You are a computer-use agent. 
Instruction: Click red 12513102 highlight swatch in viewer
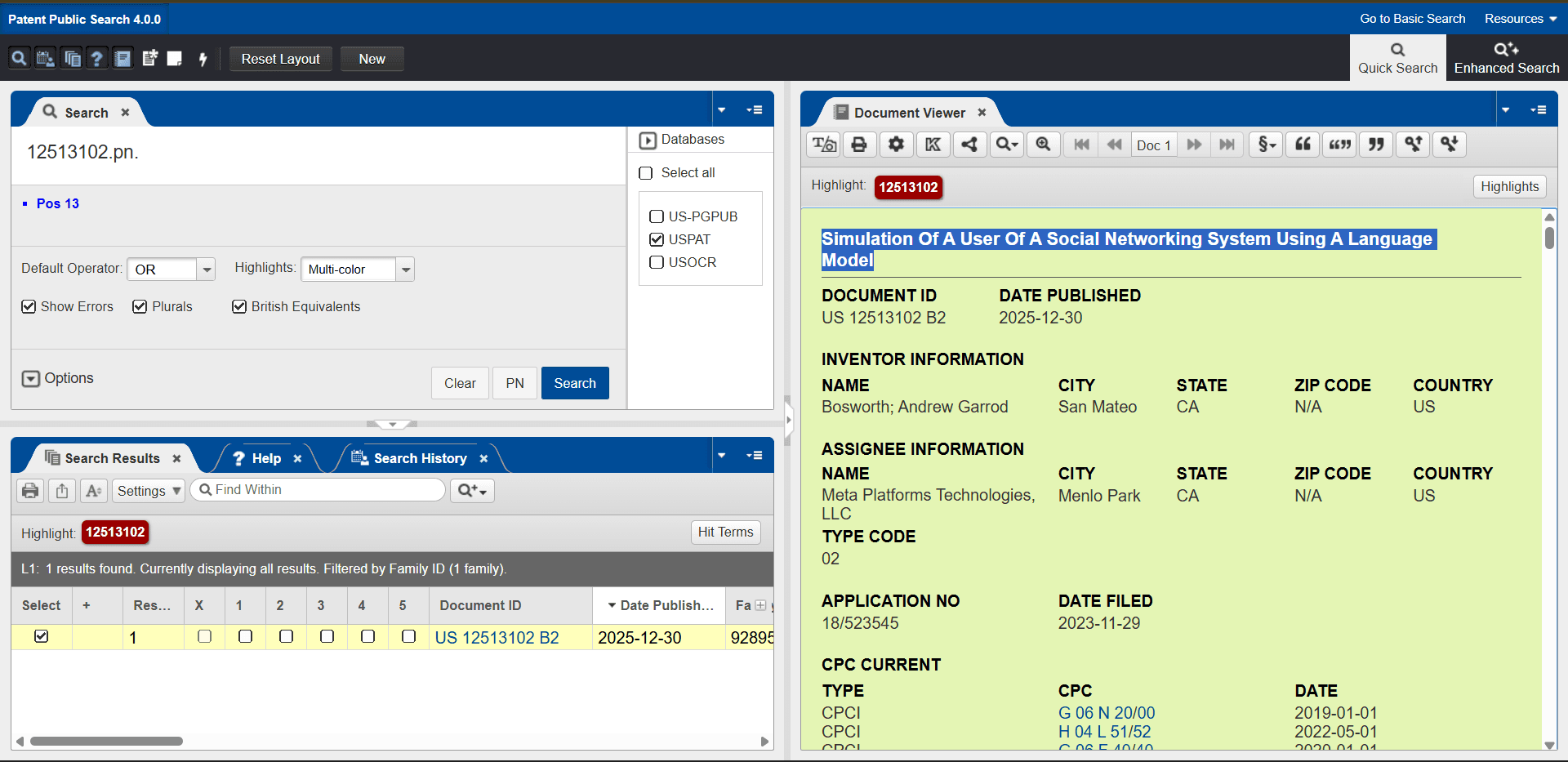pyautogui.click(x=908, y=187)
